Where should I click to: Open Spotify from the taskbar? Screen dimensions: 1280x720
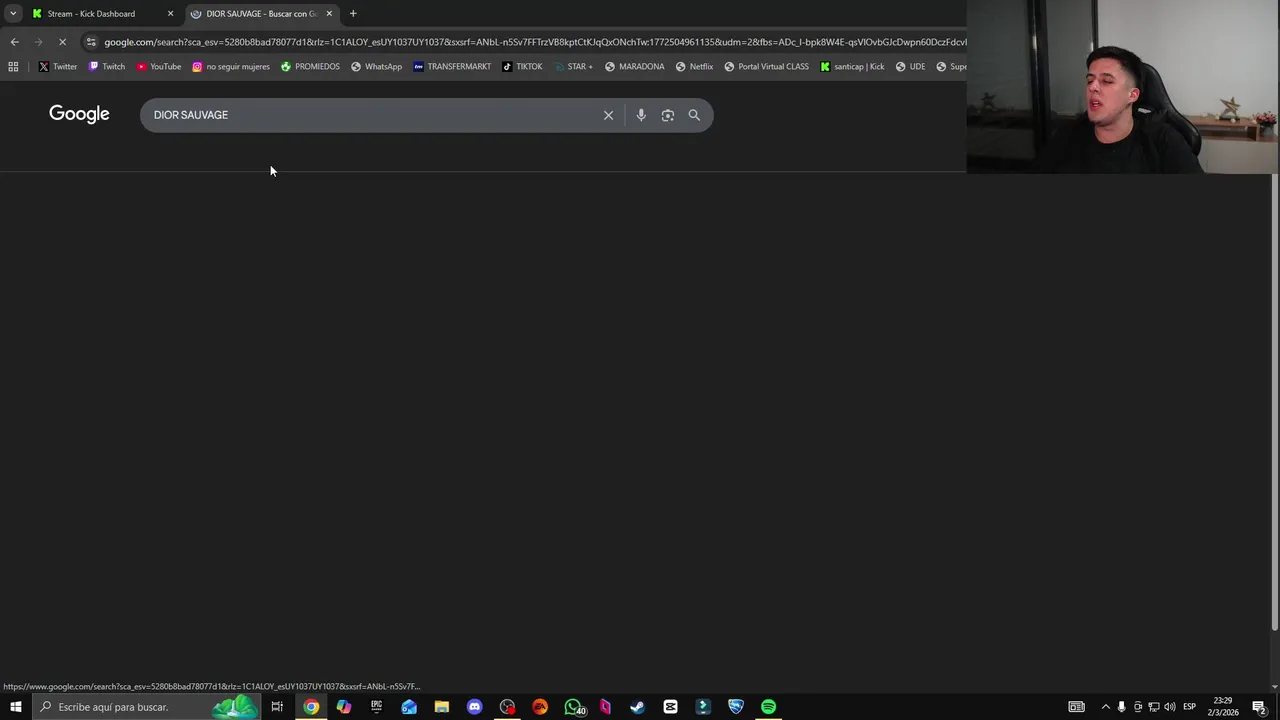pos(768,707)
